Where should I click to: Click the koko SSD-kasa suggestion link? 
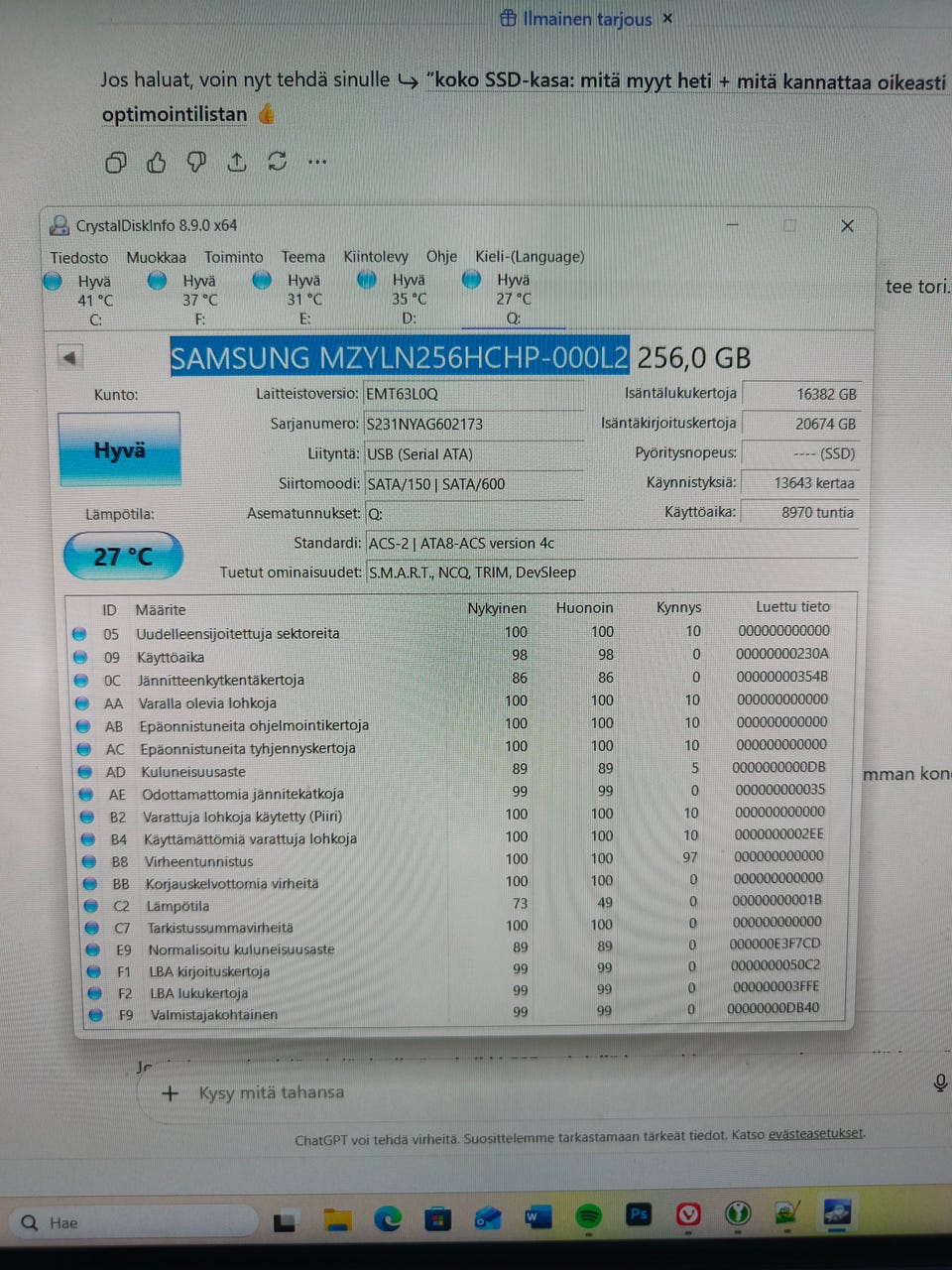pyautogui.click(x=686, y=81)
